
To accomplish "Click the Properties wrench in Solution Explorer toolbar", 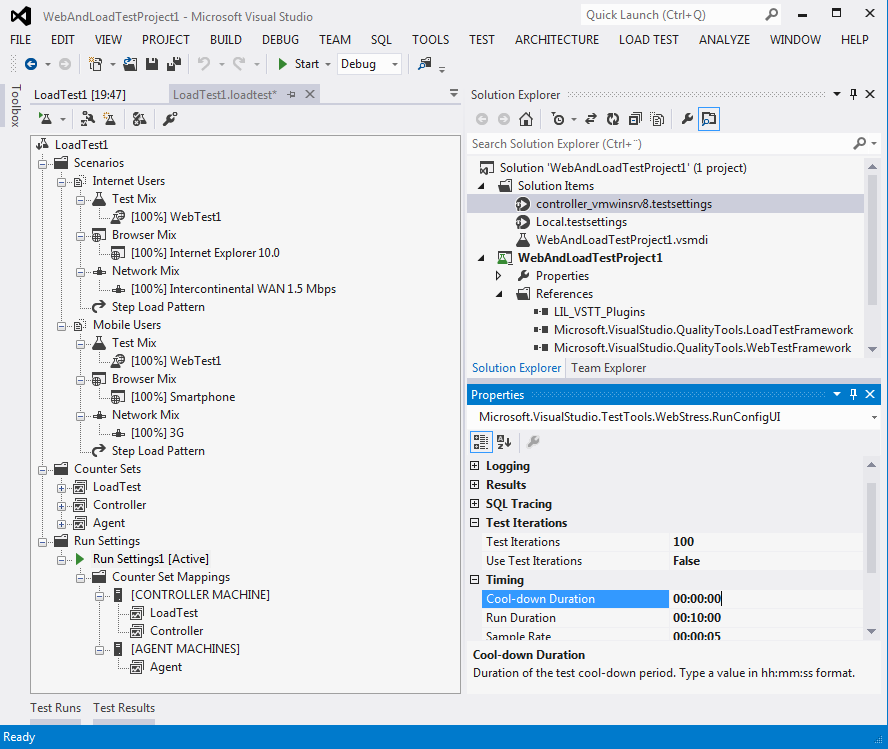I will [687, 119].
